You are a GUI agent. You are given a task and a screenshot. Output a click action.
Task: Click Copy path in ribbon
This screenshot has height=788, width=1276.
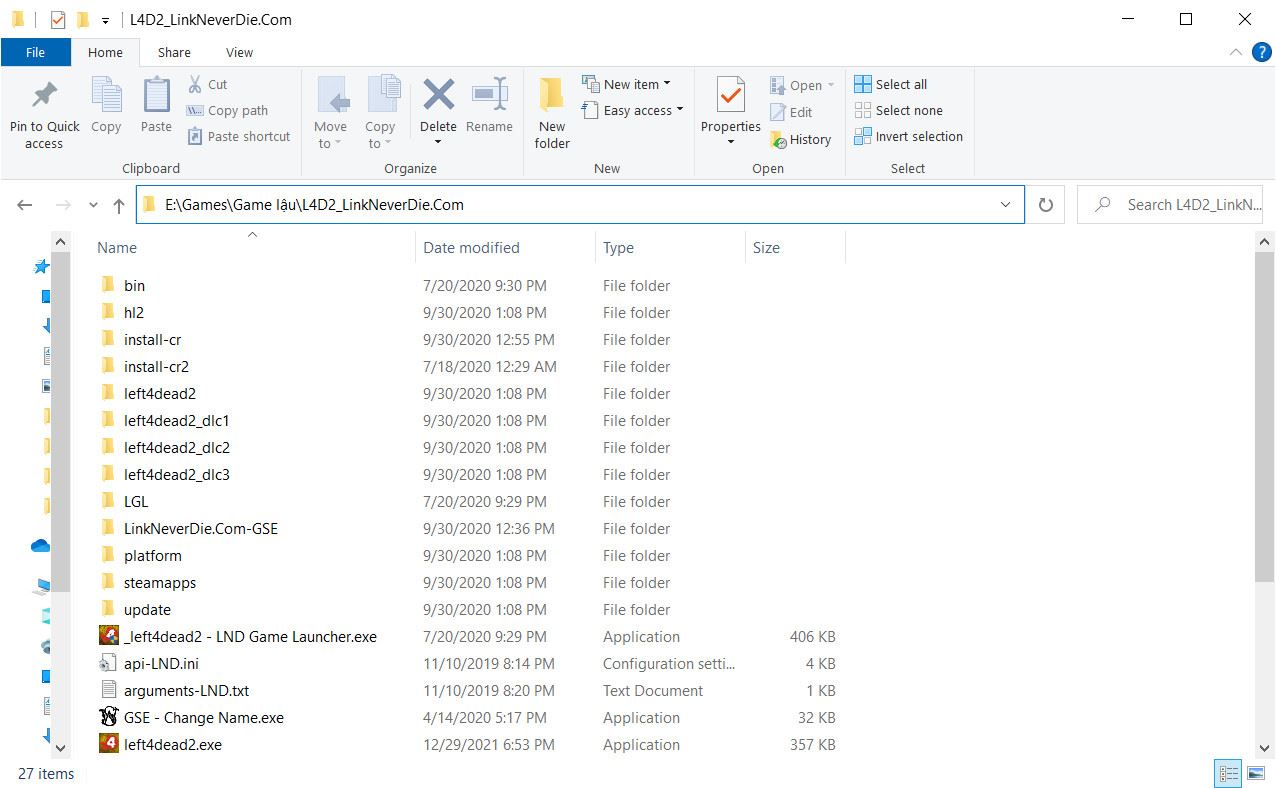227,110
